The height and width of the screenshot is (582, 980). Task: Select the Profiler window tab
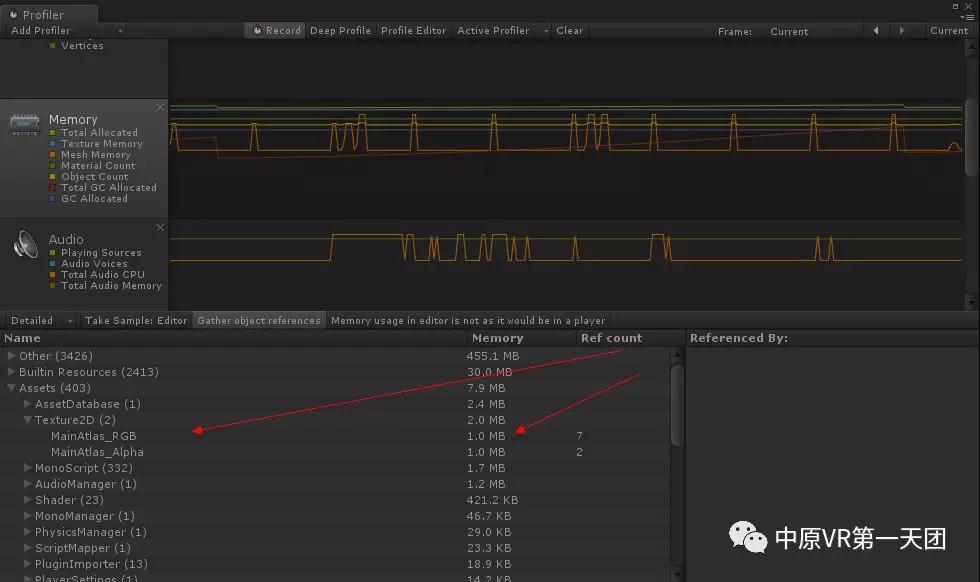coord(43,15)
